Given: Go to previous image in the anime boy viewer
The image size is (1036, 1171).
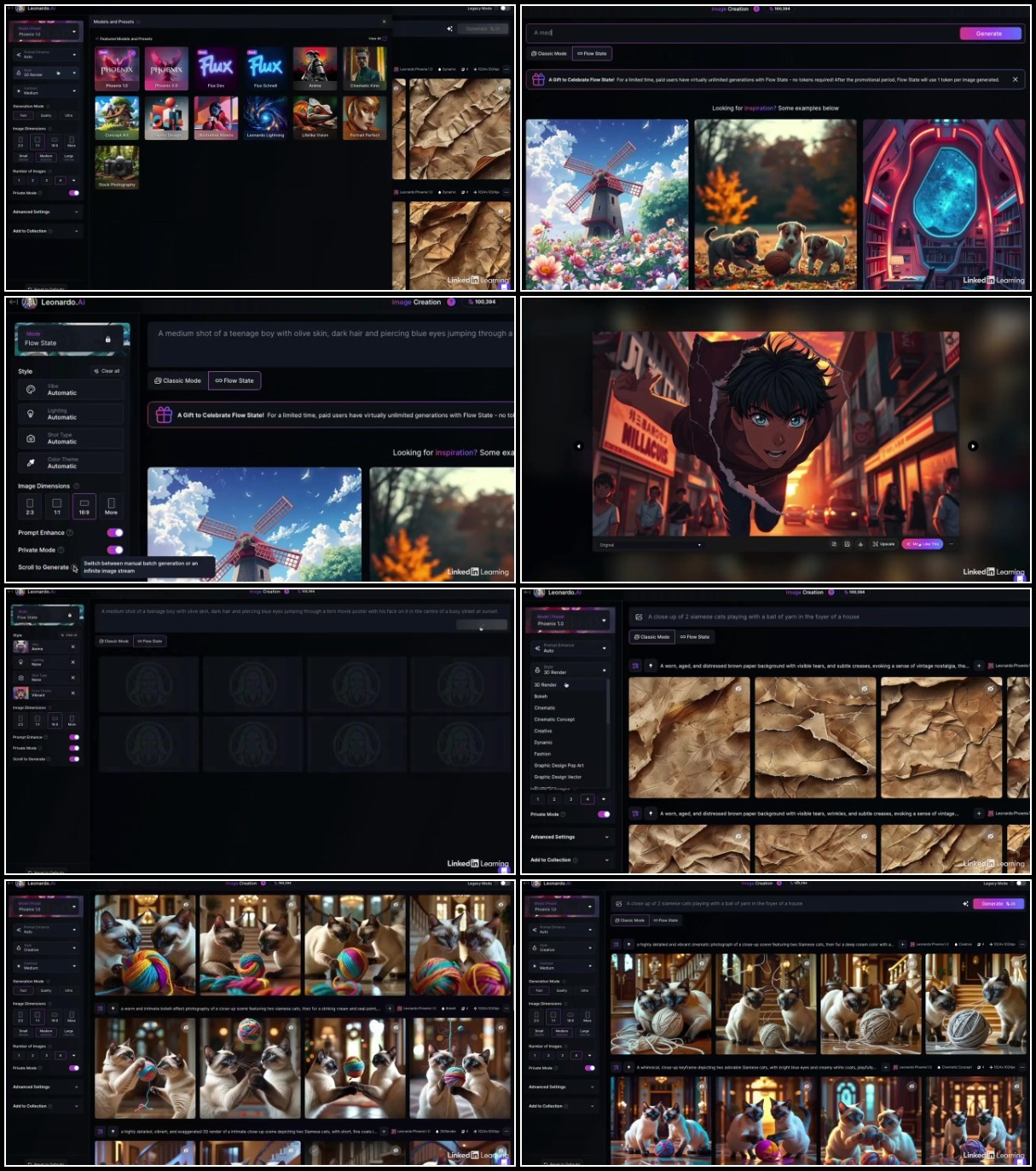Looking at the screenshot, I should 579,446.
